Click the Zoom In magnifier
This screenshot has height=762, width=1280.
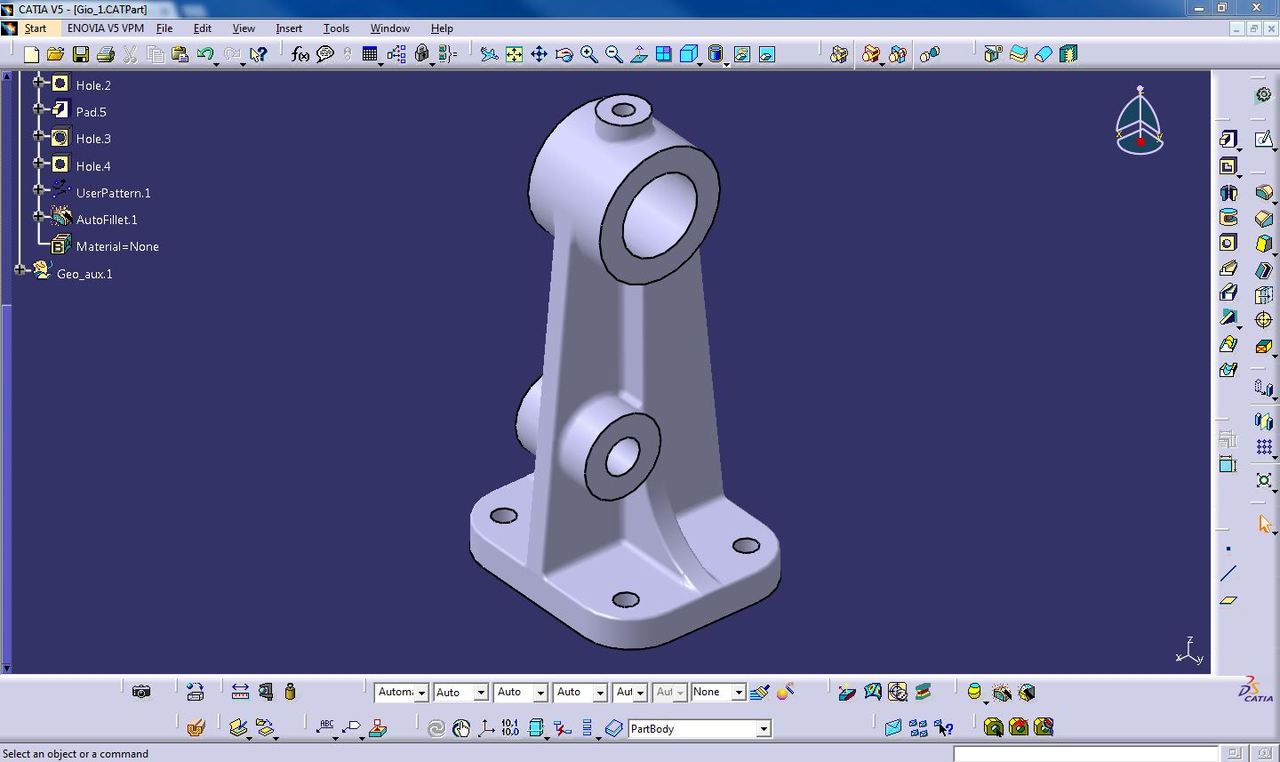(x=589, y=54)
